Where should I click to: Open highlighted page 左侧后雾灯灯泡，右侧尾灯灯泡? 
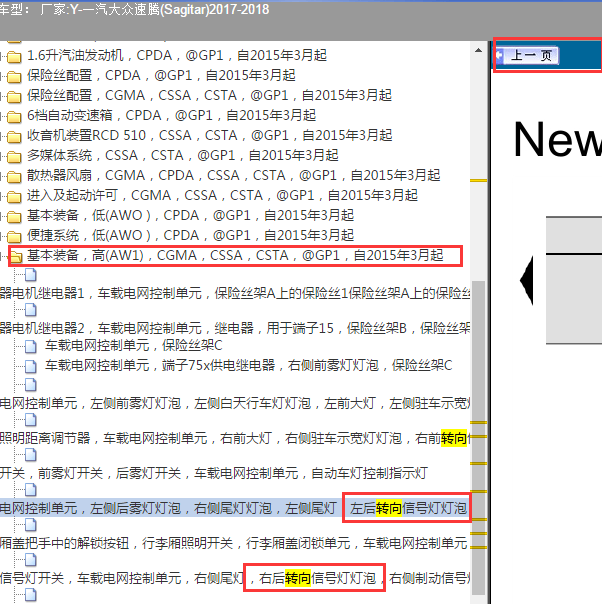[x=235, y=508]
